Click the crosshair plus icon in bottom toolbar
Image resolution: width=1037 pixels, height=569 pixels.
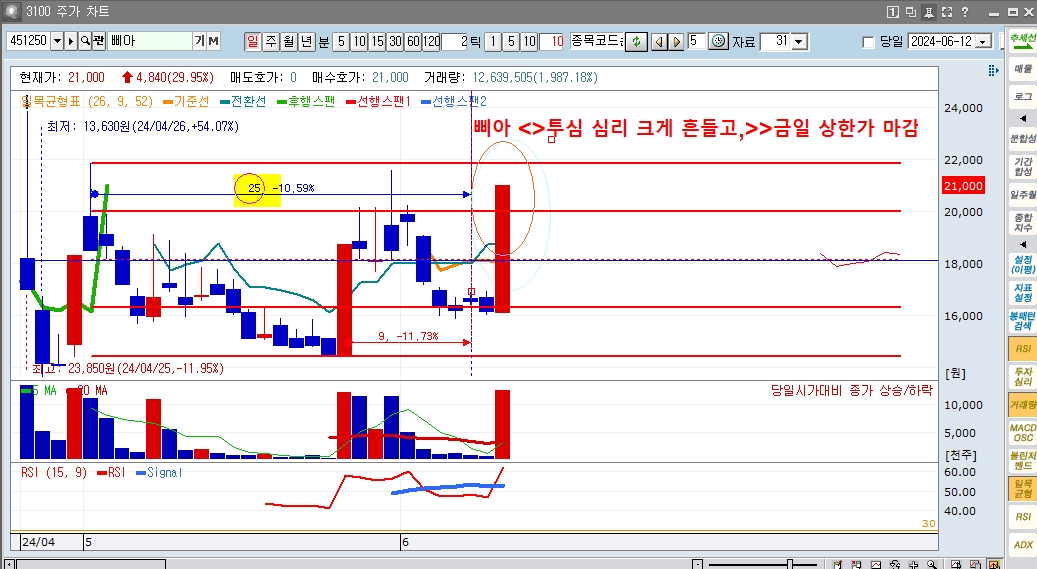pyautogui.click(x=913, y=564)
